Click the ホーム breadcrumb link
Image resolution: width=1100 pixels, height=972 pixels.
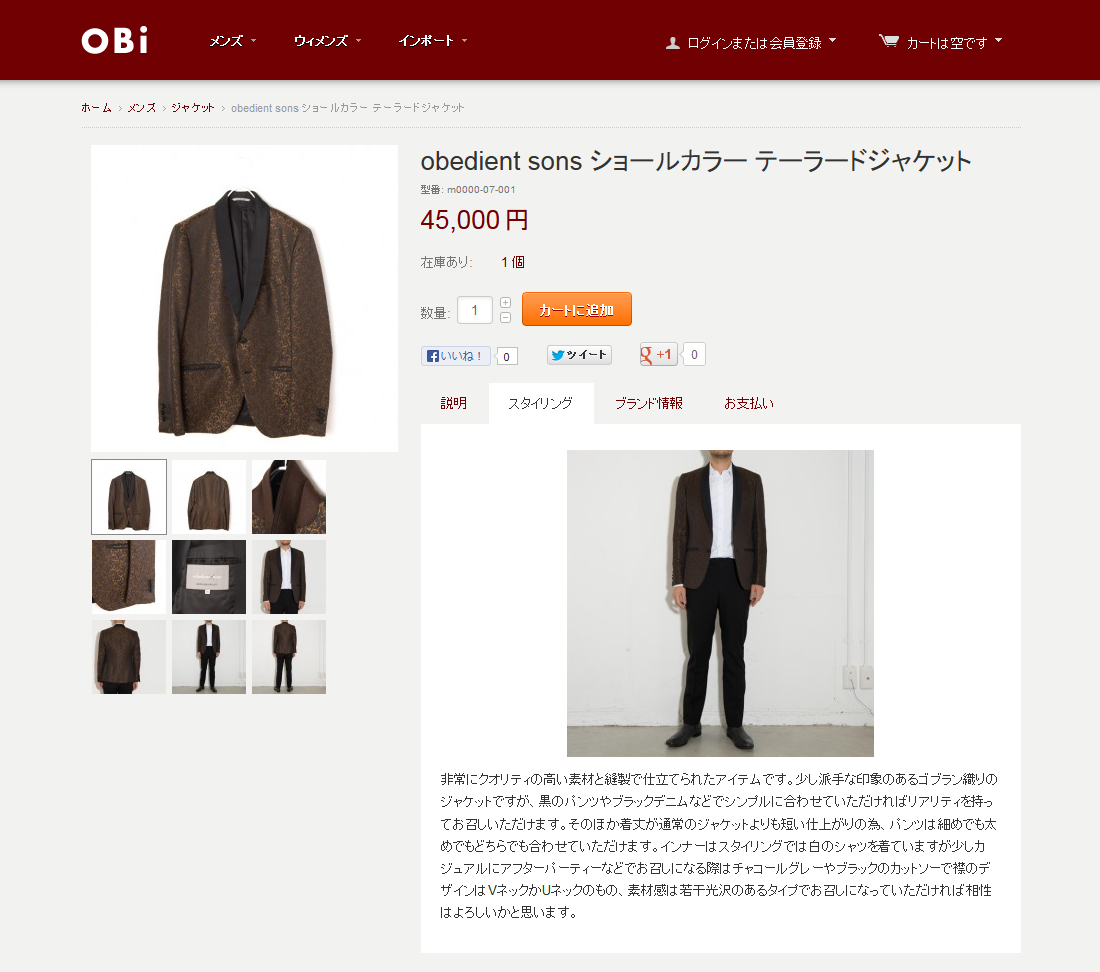click(96, 107)
